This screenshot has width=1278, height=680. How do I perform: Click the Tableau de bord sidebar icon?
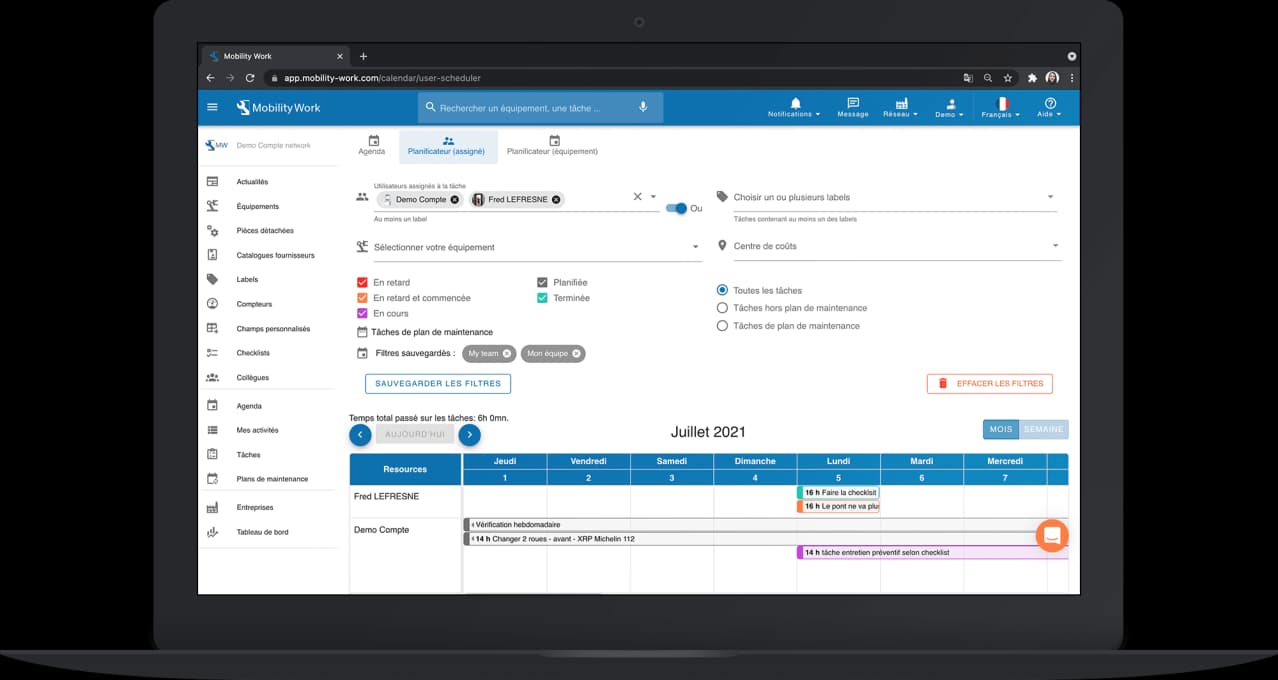212,532
